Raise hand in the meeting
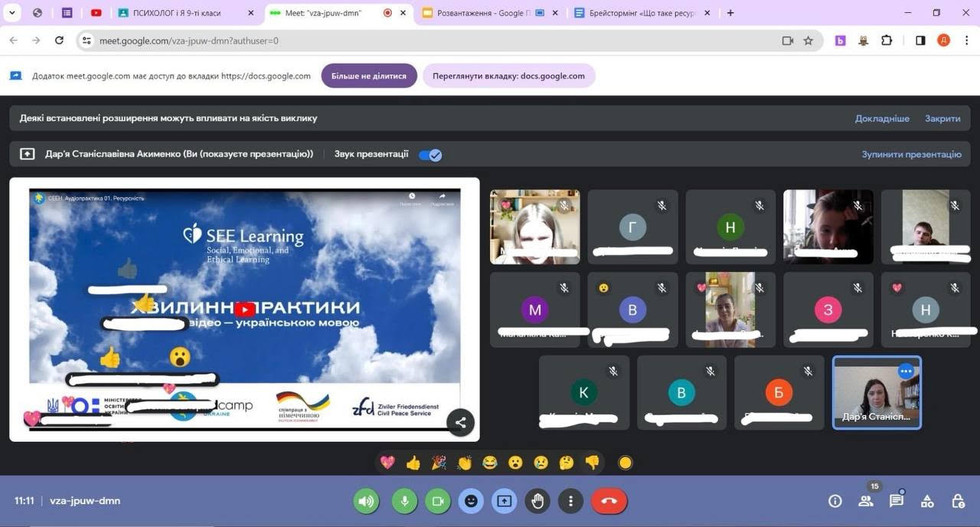Image resolution: width=980 pixels, height=527 pixels. point(538,501)
